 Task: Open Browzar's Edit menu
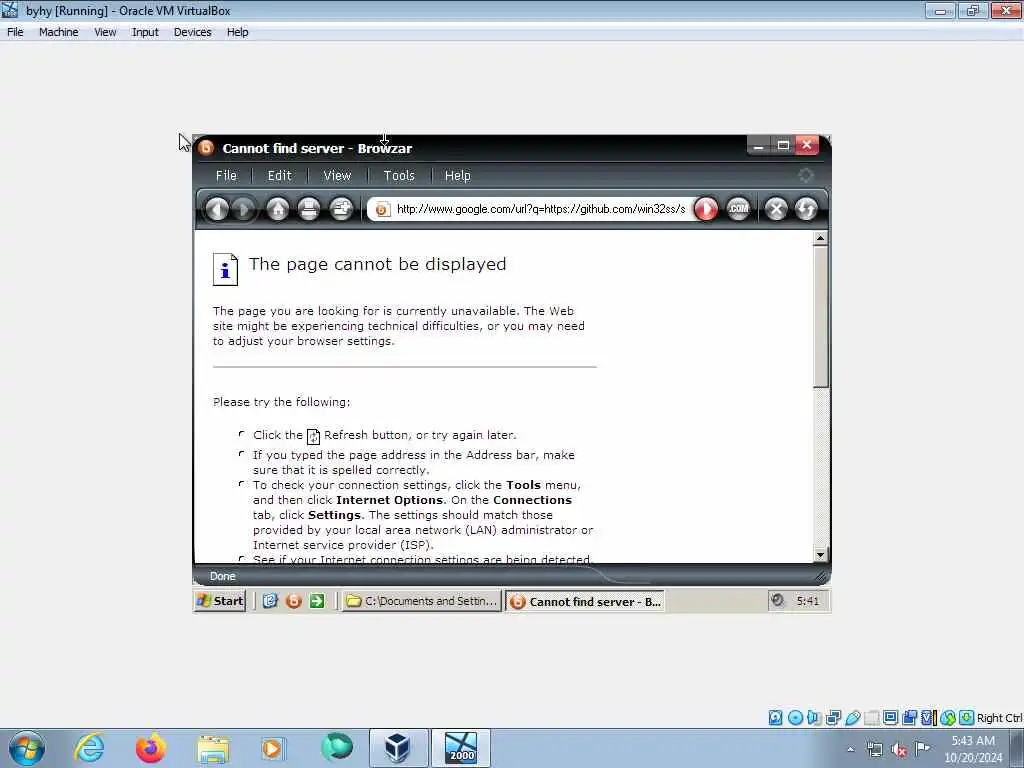pyautogui.click(x=280, y=176)
